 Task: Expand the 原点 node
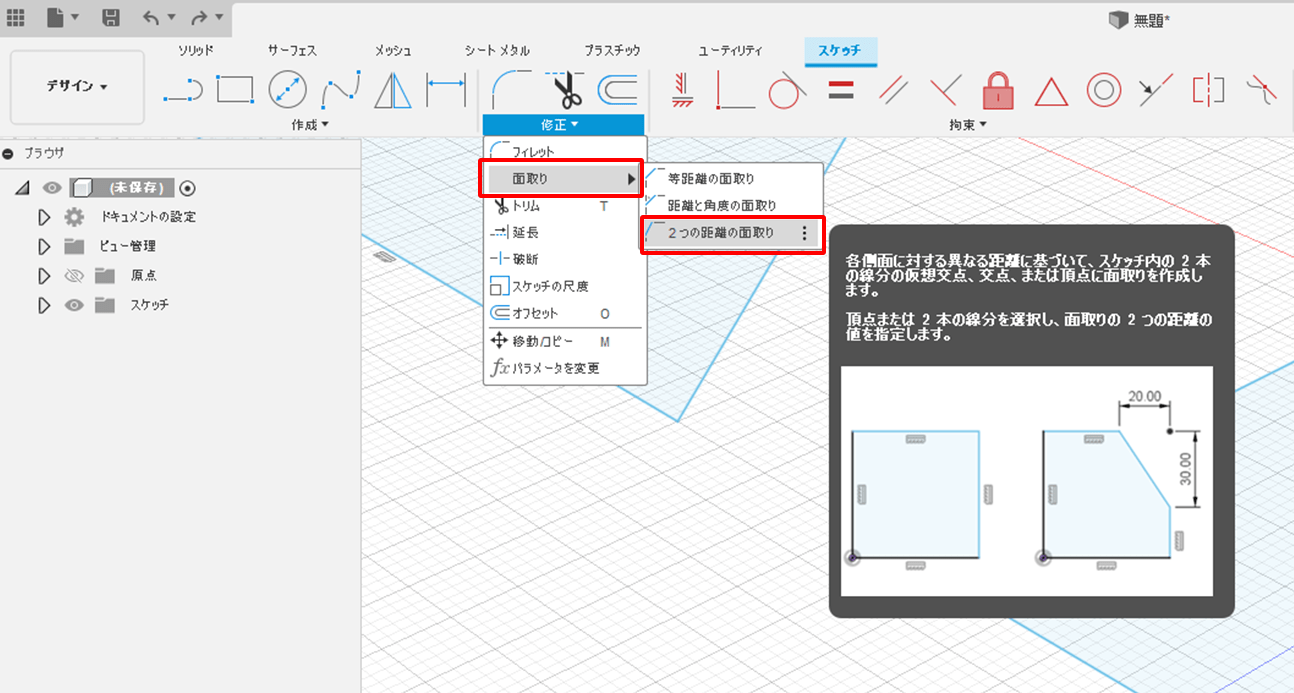[x=43, y=275]
